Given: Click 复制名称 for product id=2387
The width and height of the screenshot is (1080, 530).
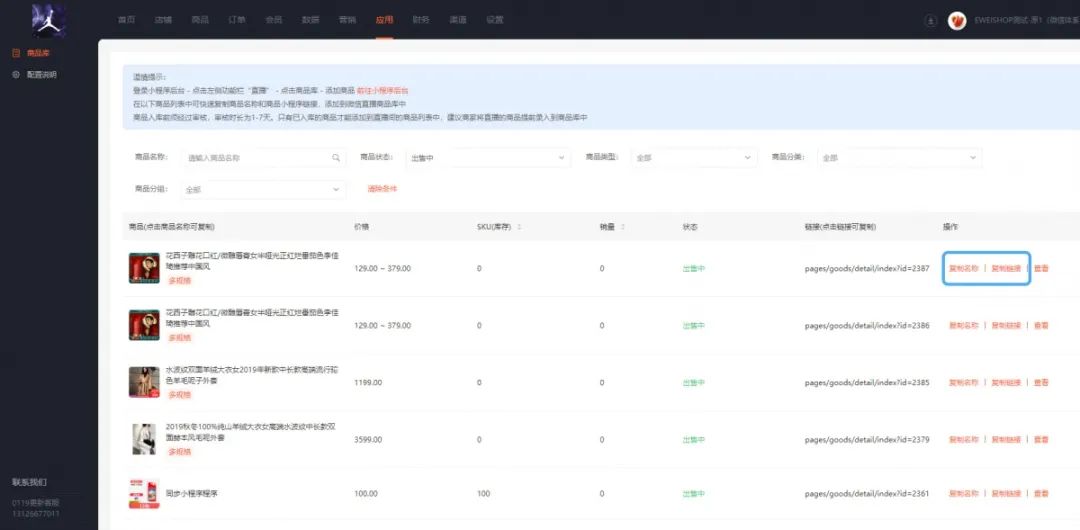Looking at the screenshot, I should coord(964,269).
